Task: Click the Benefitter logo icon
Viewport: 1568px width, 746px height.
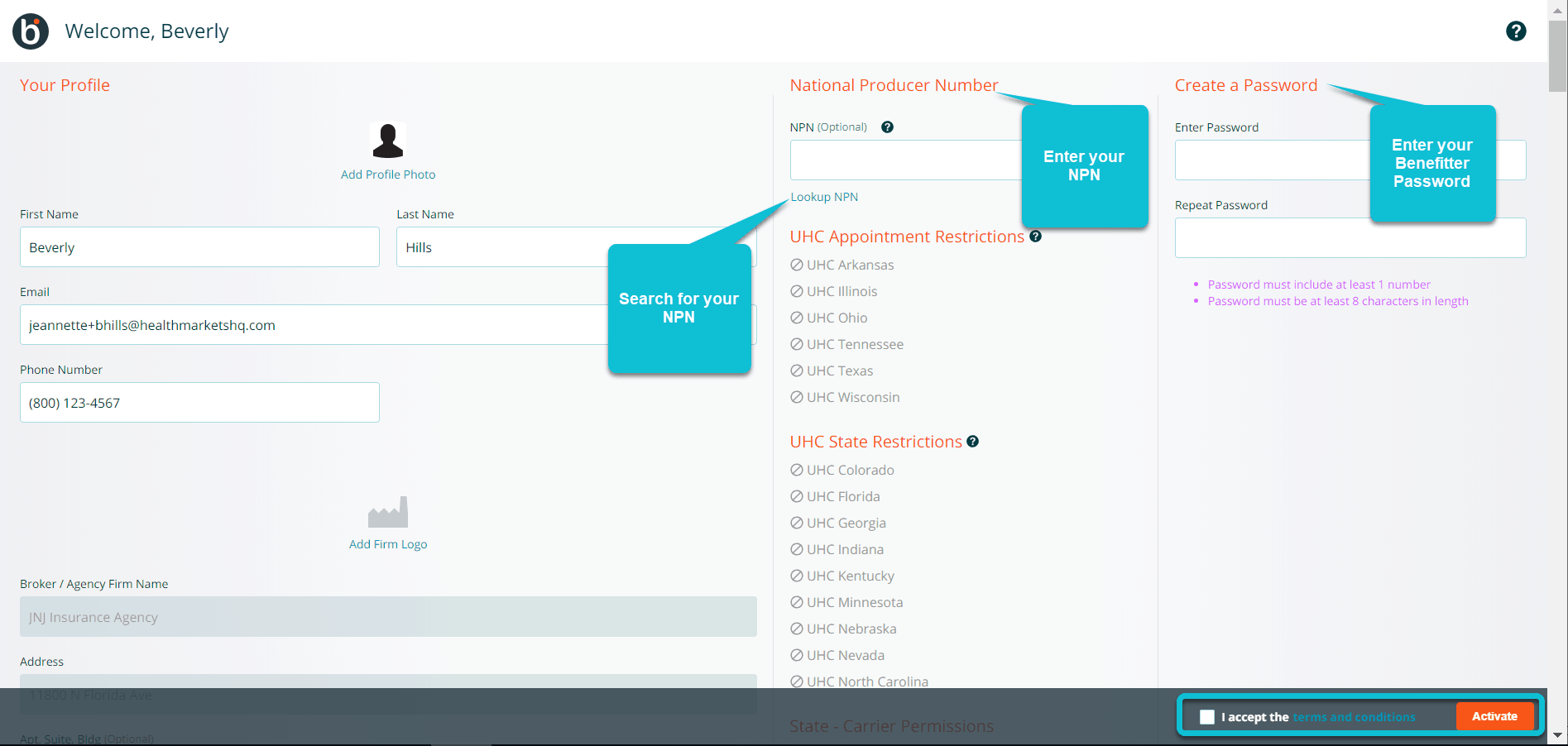Action: [31, 31]
